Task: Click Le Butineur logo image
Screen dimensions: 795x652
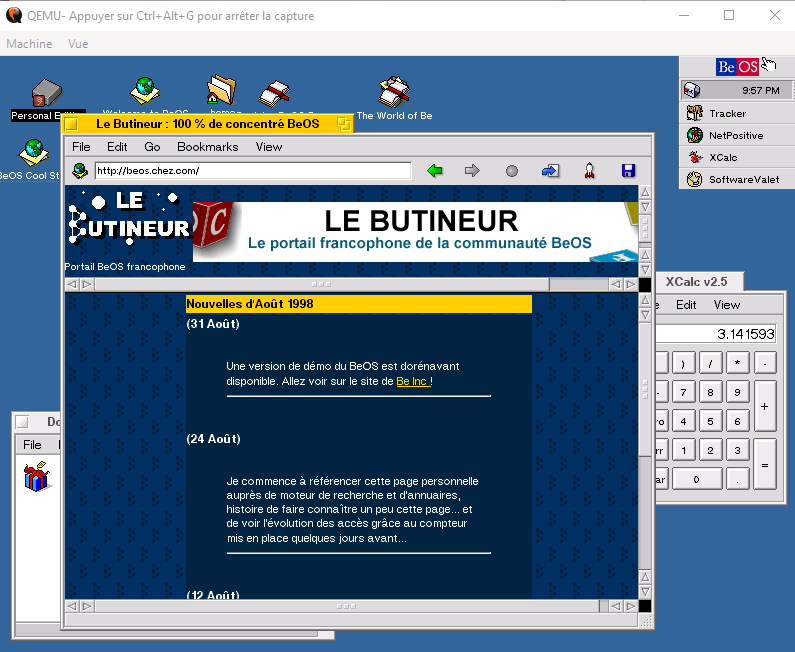Action: [x=129, y=219]
